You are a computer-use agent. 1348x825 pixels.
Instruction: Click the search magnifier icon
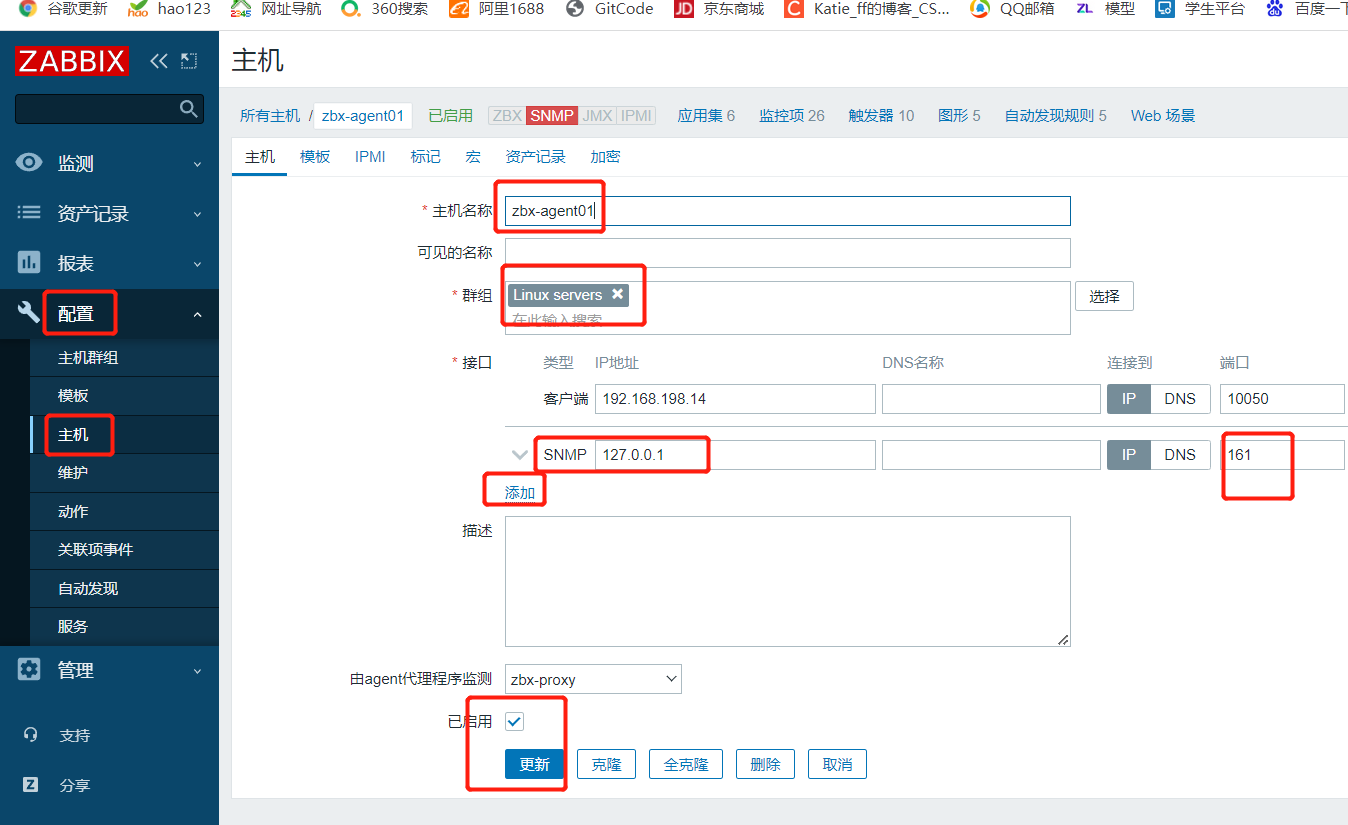tap(188, 108)
